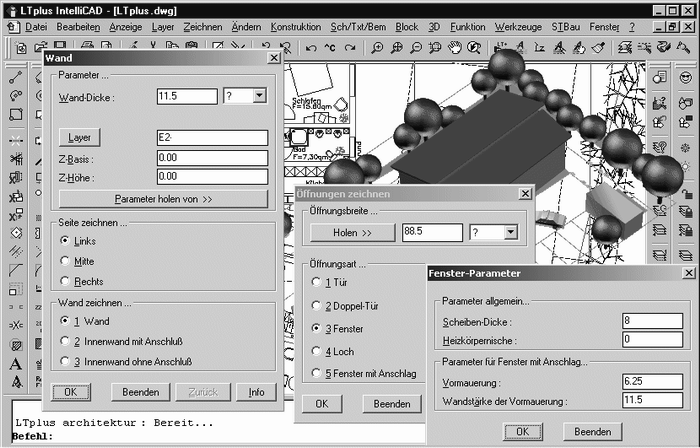This screenshot has height=448, width=700.
Task: Click the Scheiben-Dicke input field
Action: 652,321
